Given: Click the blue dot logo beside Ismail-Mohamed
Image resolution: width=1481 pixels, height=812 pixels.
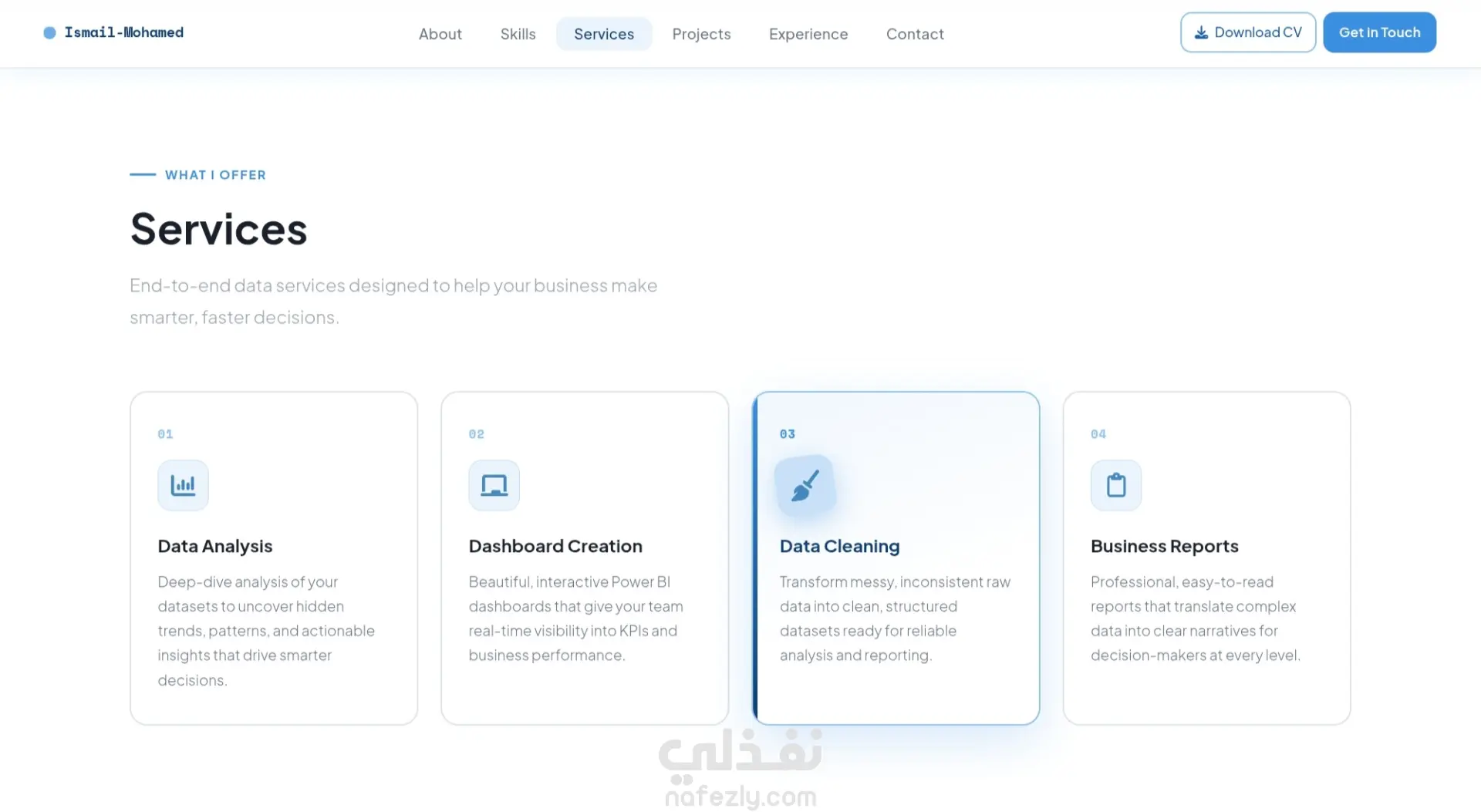Looking at the screenshot, I should (x=49, y=32).
